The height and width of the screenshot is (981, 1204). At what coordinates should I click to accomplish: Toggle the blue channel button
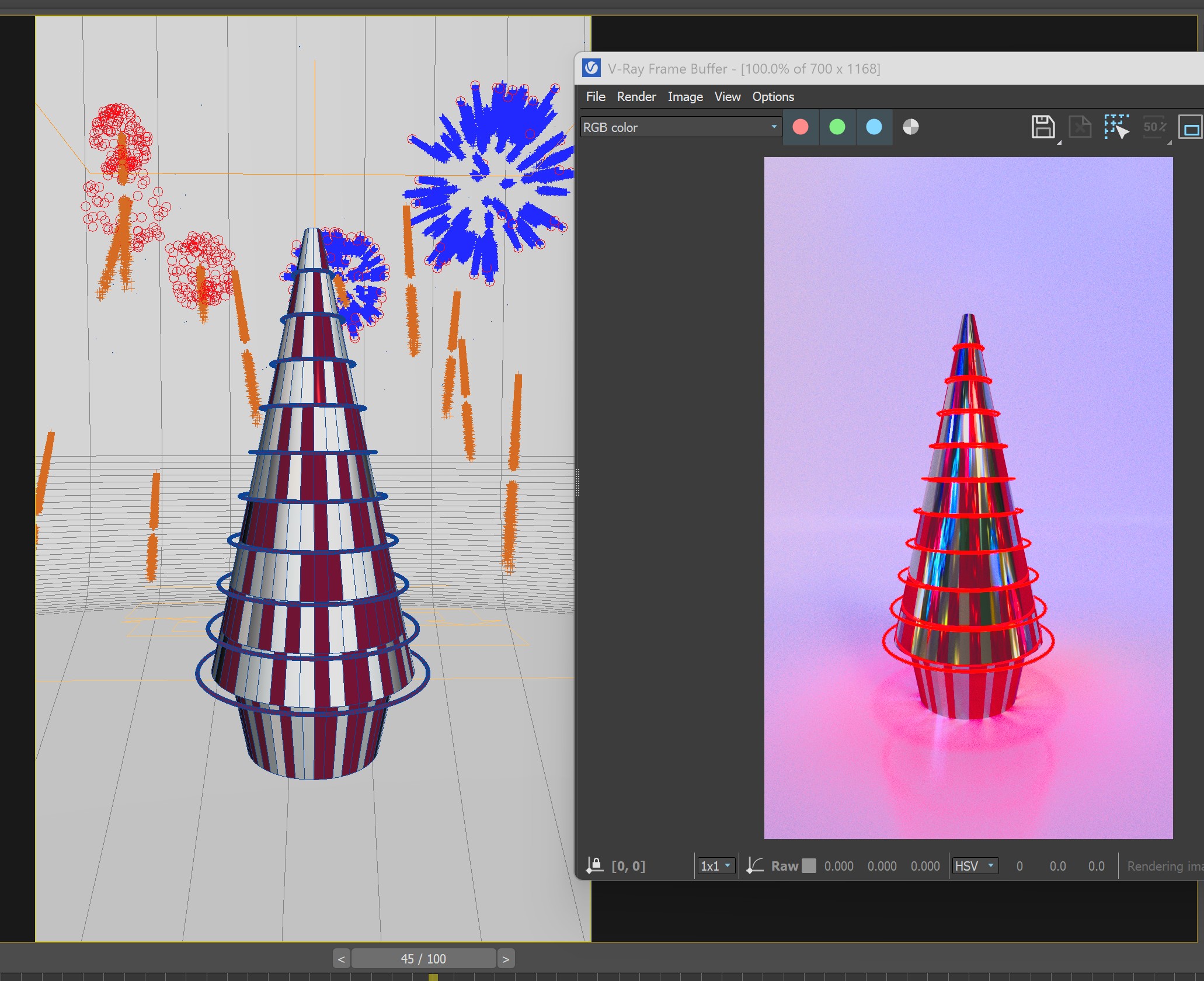point(874,127)
